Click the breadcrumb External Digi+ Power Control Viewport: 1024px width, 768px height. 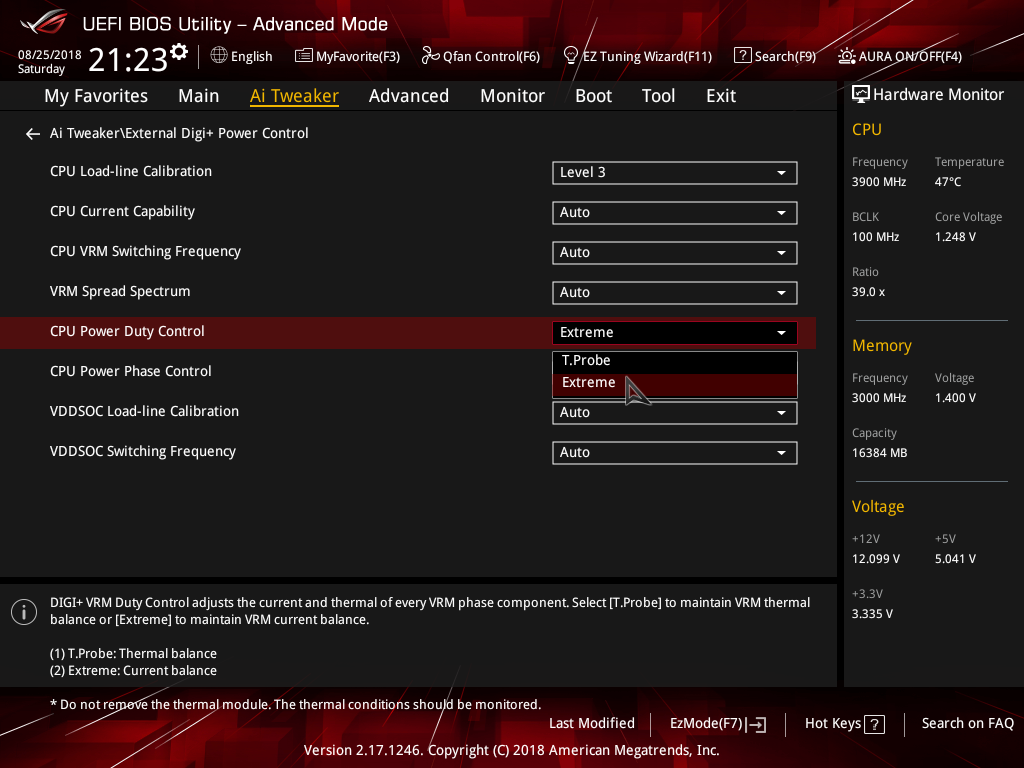216,133
